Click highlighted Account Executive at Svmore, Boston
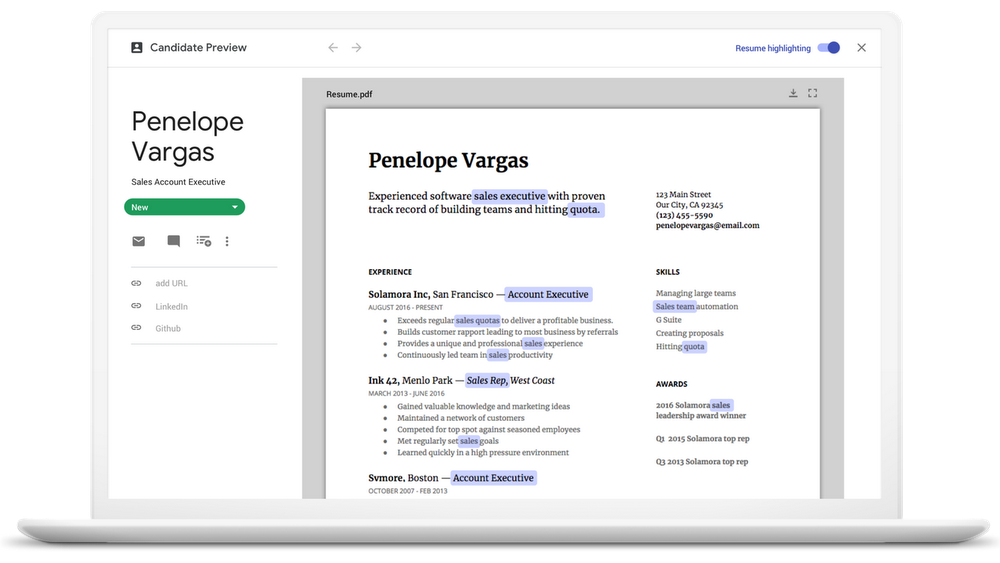The width and height of the screenshot is (1000, 563). pyautogui.click(x=494, y=478)
